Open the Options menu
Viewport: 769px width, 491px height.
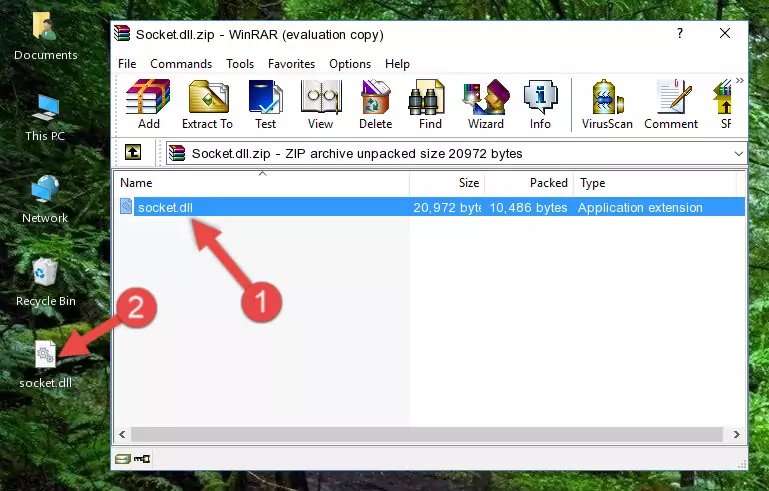click(350, 64)
